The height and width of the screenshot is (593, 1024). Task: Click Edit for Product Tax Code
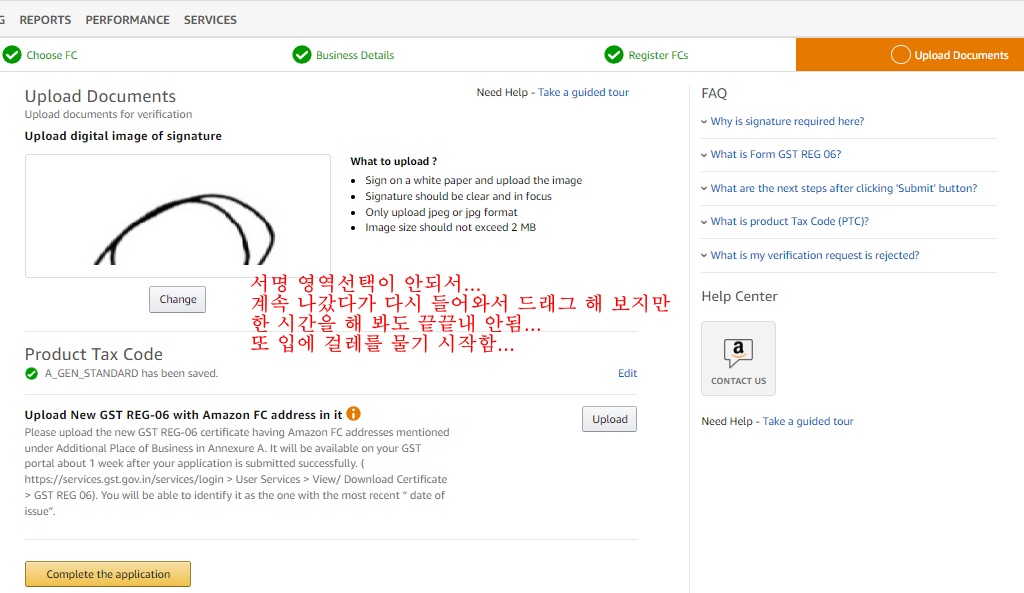628,373
